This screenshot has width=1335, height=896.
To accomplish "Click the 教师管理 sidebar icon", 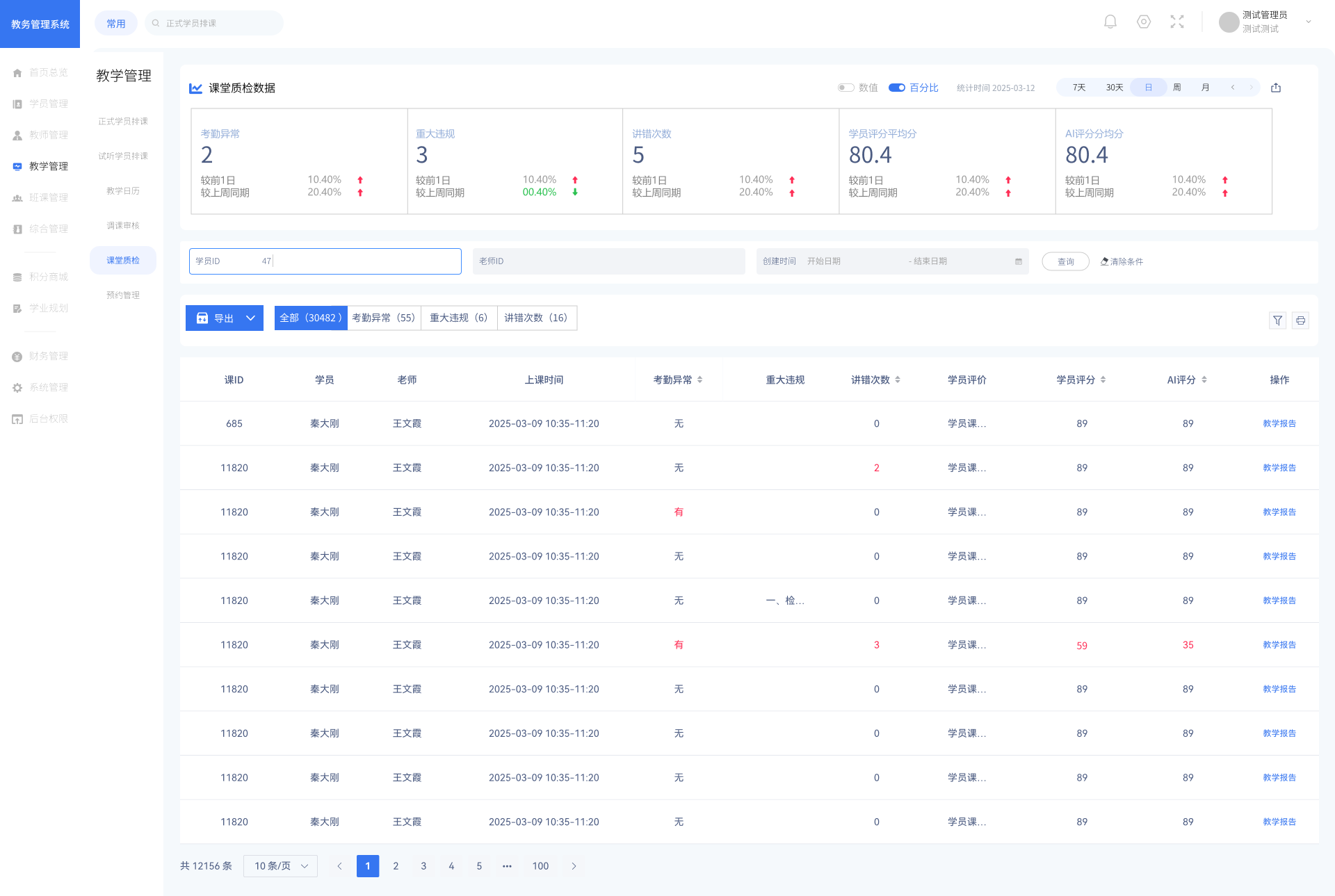I will point(17,135).
